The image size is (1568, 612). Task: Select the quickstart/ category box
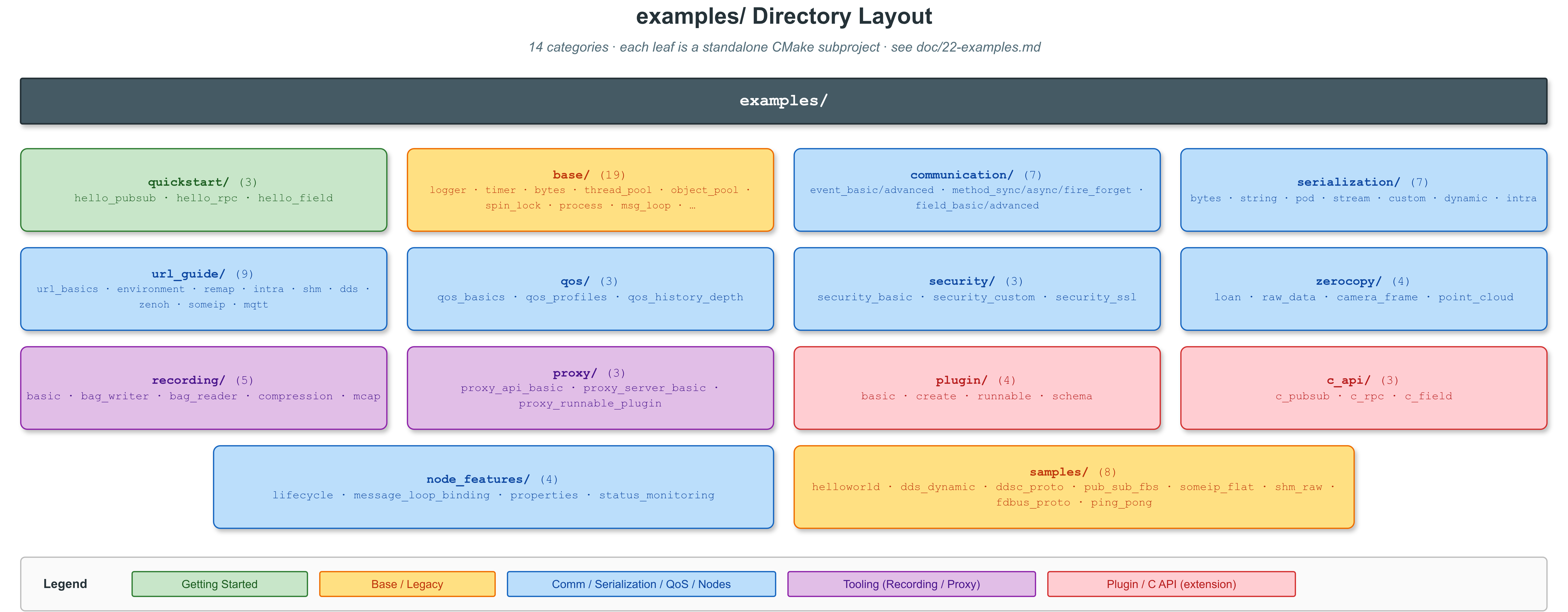point(204,190)
